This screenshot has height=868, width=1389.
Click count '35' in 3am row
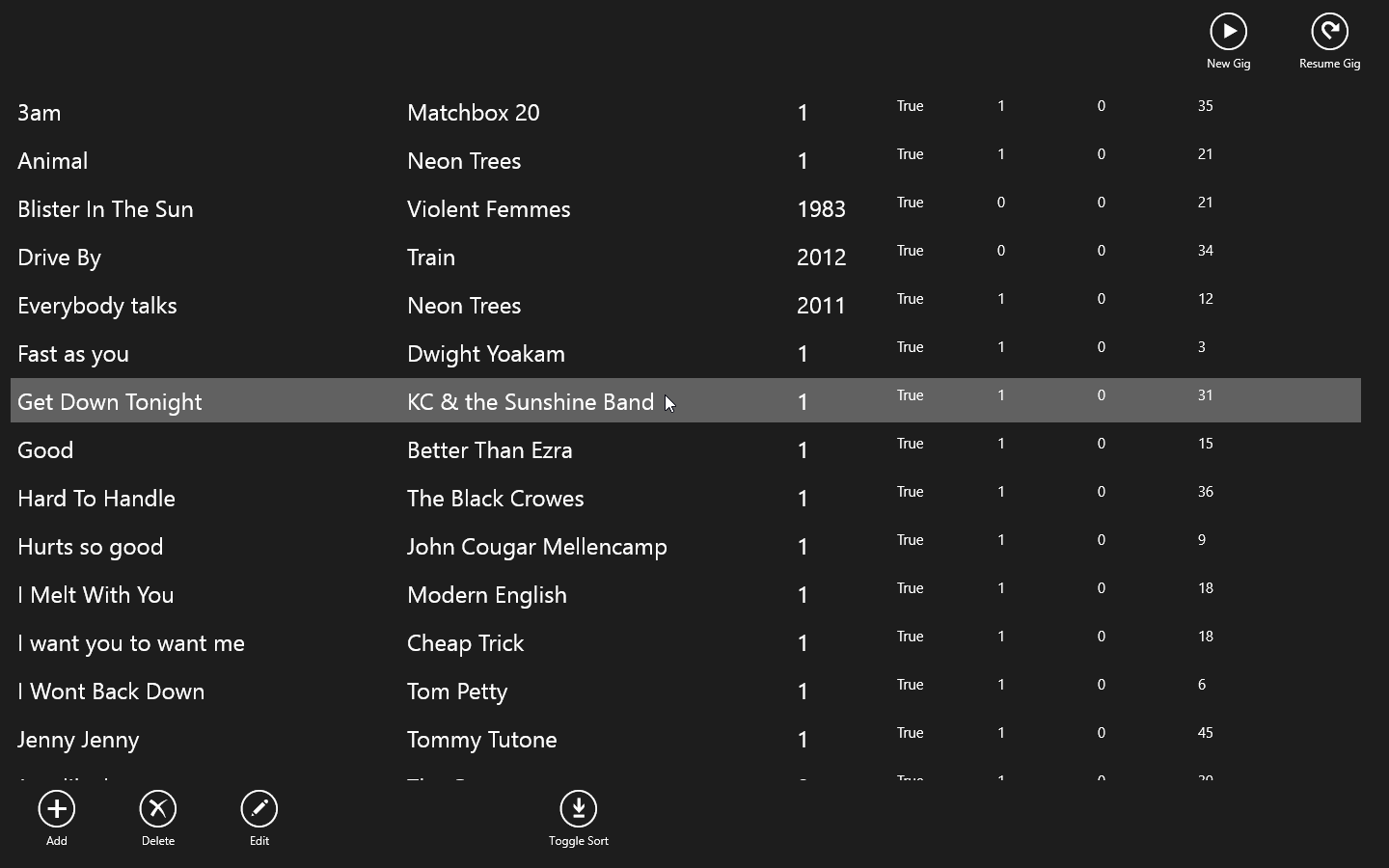pos(1206,106)
